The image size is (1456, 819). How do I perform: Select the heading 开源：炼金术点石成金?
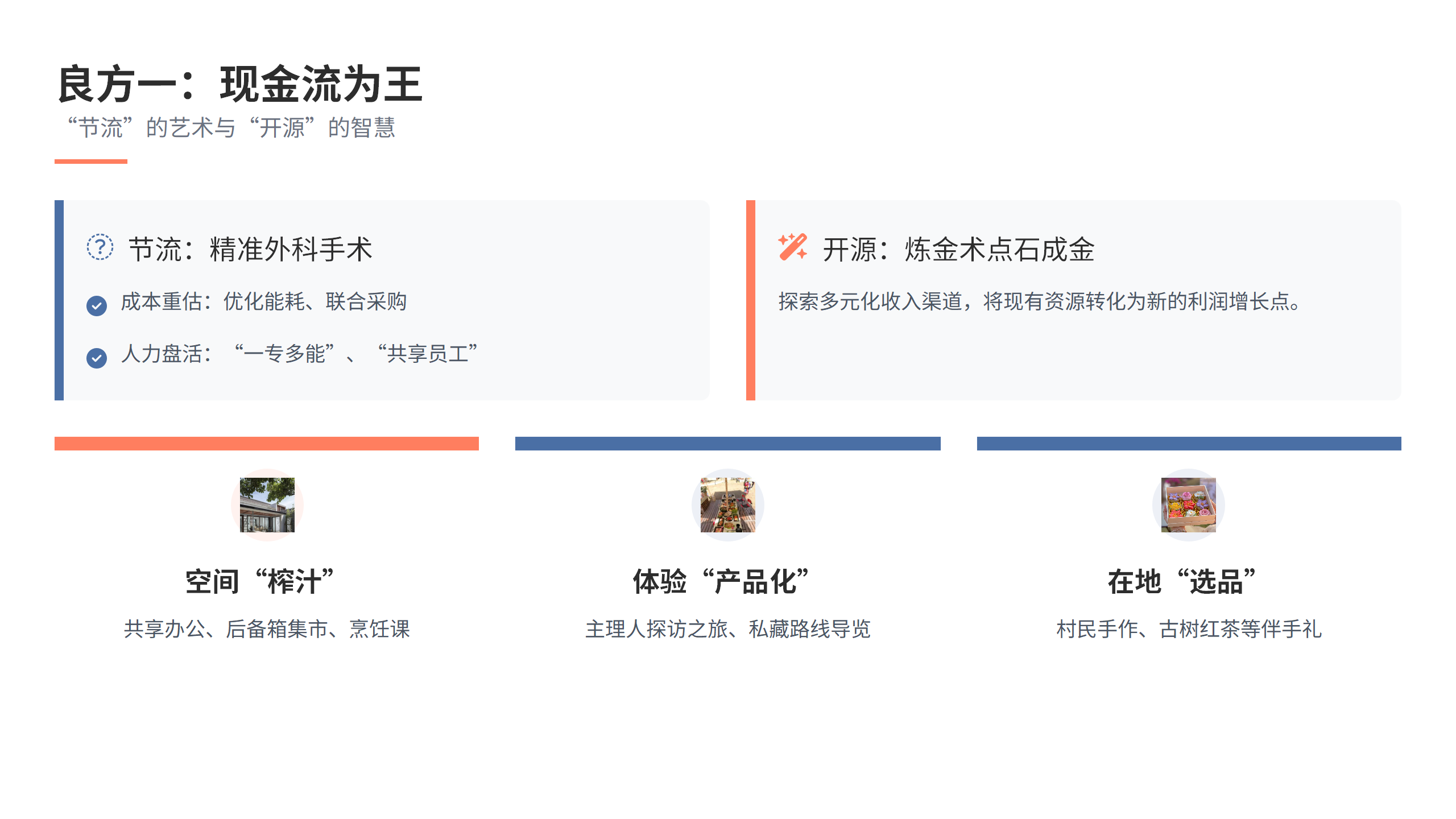point(958,249)
